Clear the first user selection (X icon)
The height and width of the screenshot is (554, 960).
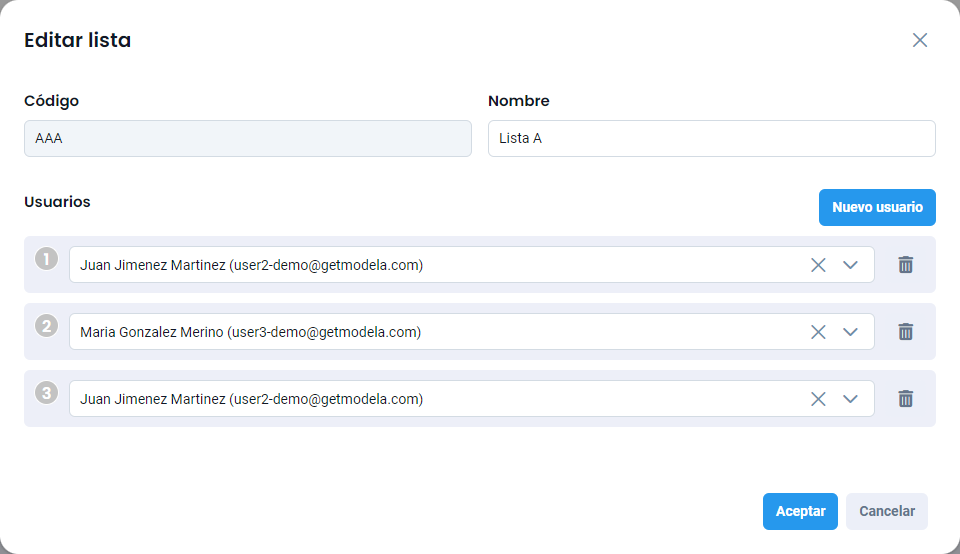point(818,265)
